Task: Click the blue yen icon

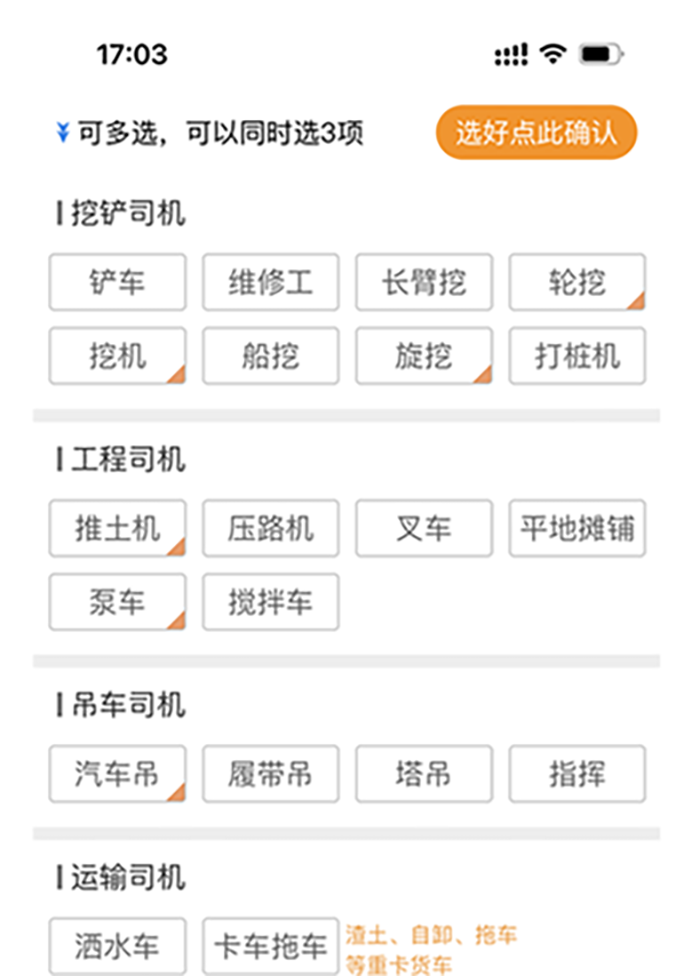Action: [x=63, y=133]
